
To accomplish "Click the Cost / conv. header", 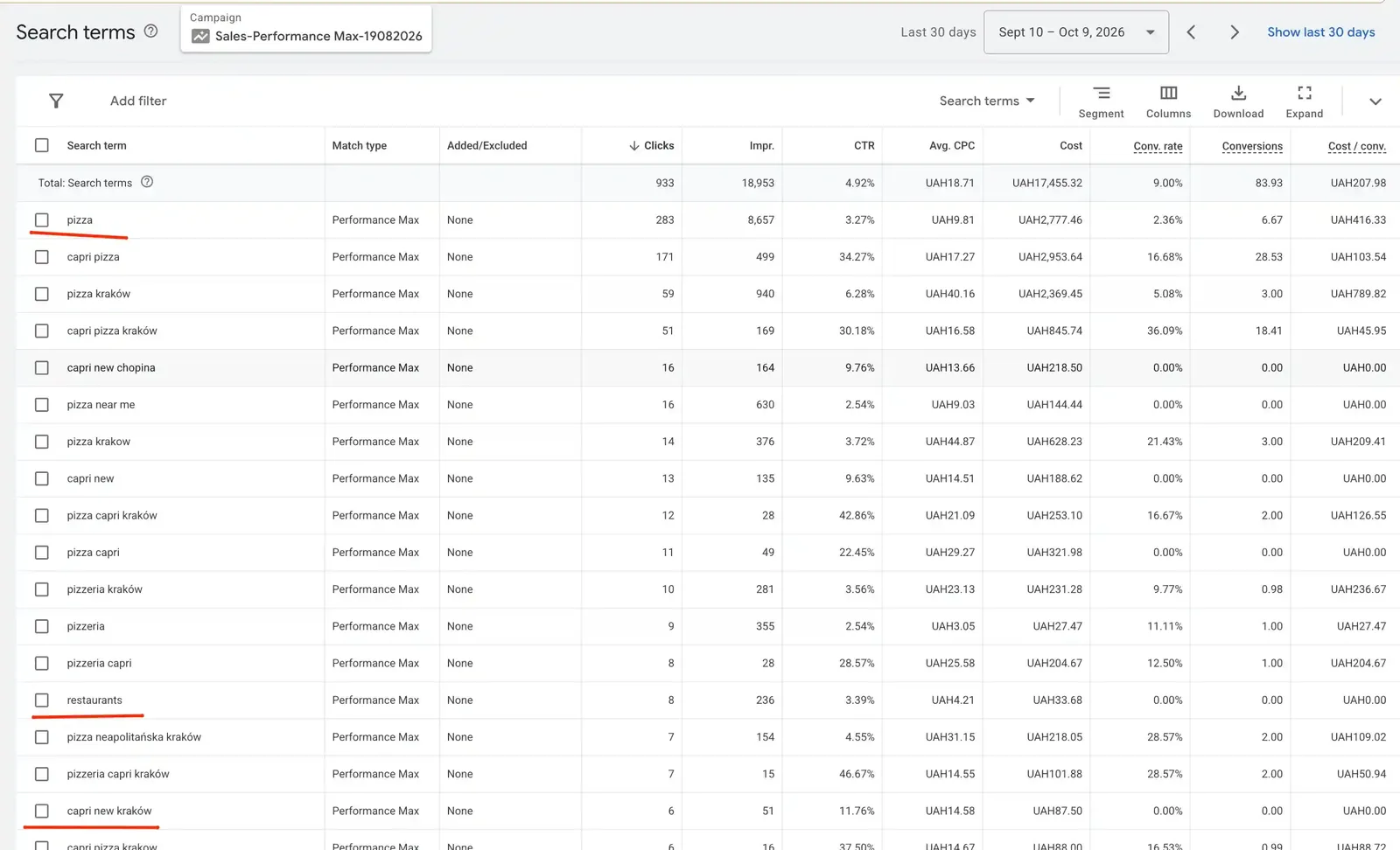I will pos(1357,146).
